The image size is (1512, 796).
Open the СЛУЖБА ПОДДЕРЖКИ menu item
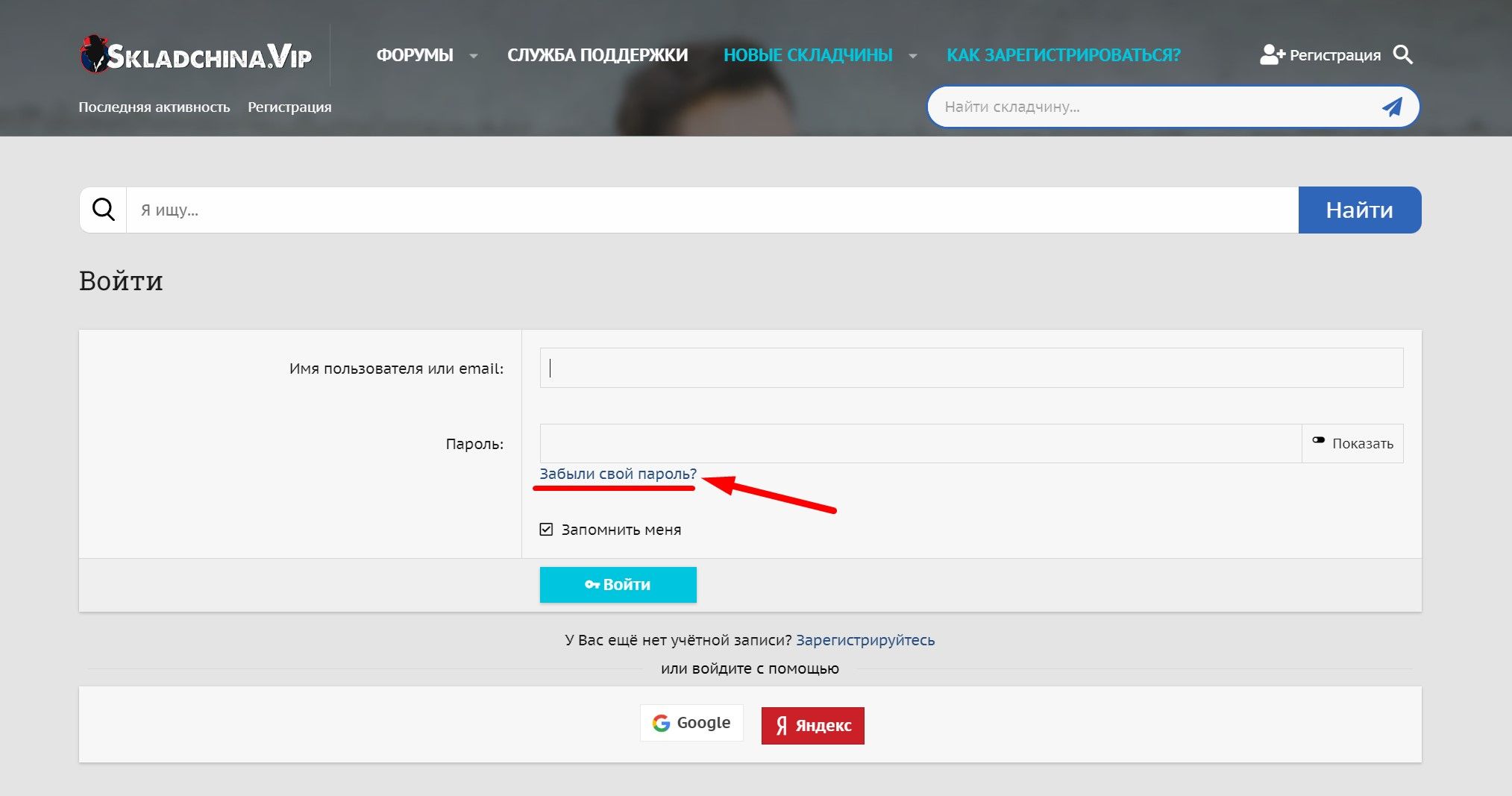tap(597, 55)
